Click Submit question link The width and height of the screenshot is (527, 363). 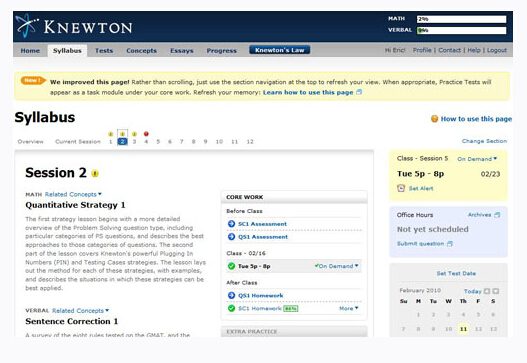[x=420, y=244]
